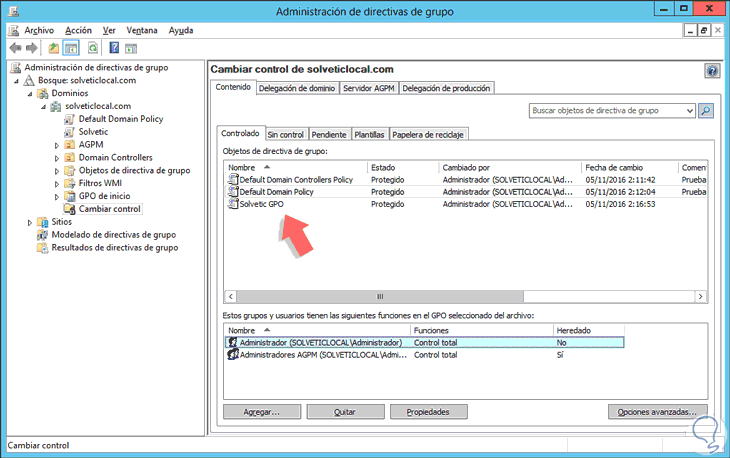Image resolution: width=730 pixels, height=458 pixels.
Task: Select Default Domain Policy tree item
Action: click(121, 119)
